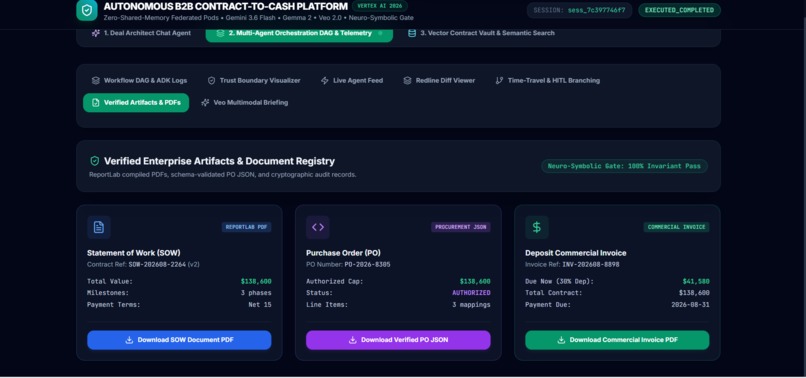
Task: Click the file icon of Verified Artifacts tab
Action: pyautogui.click(x=96, y=102)
